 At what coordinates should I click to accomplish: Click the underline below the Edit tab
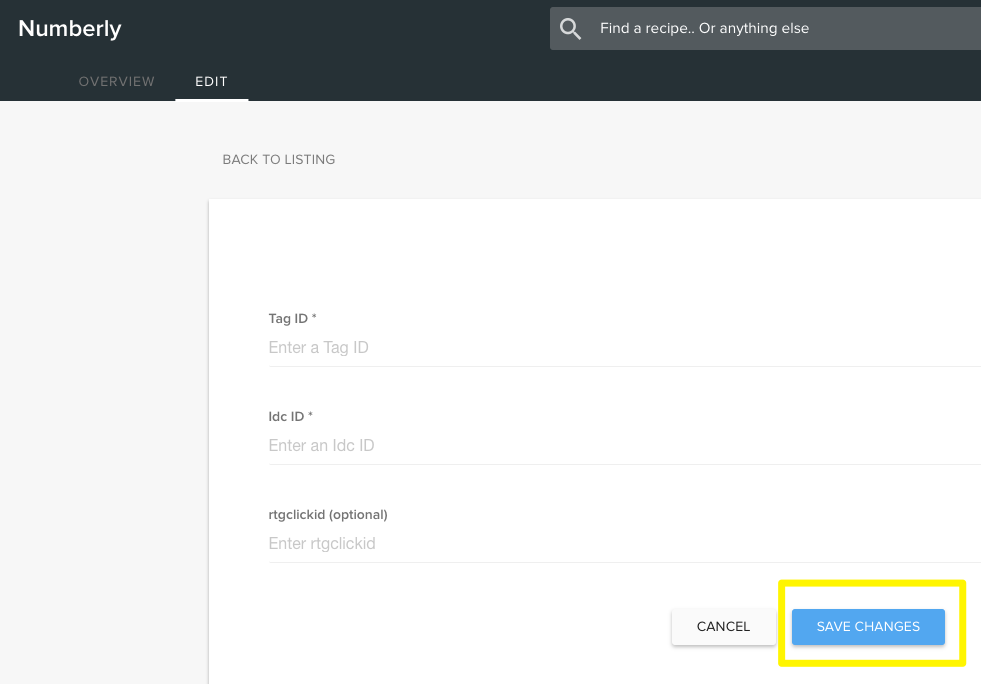pos(211,99)
